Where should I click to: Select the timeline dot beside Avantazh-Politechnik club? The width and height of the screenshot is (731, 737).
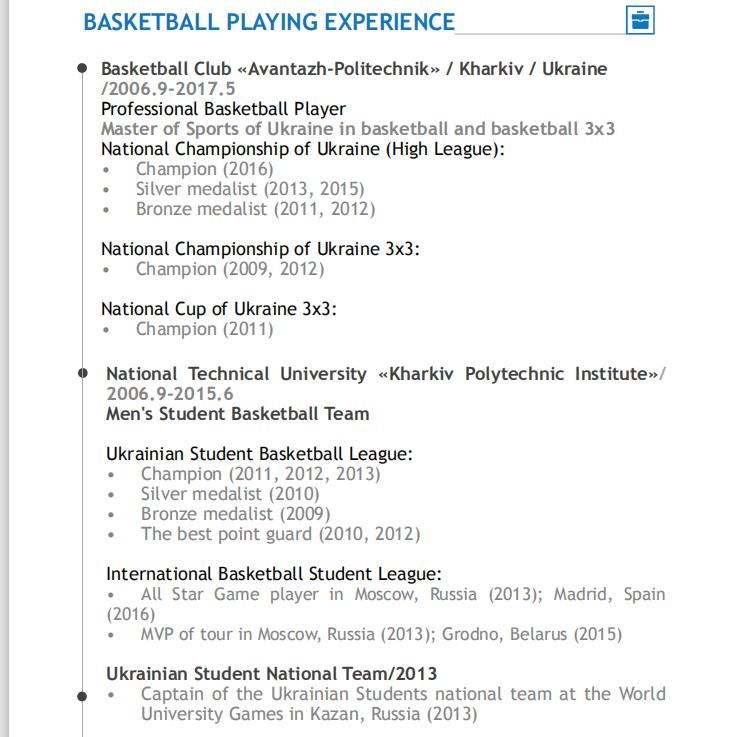coord(82,69)
